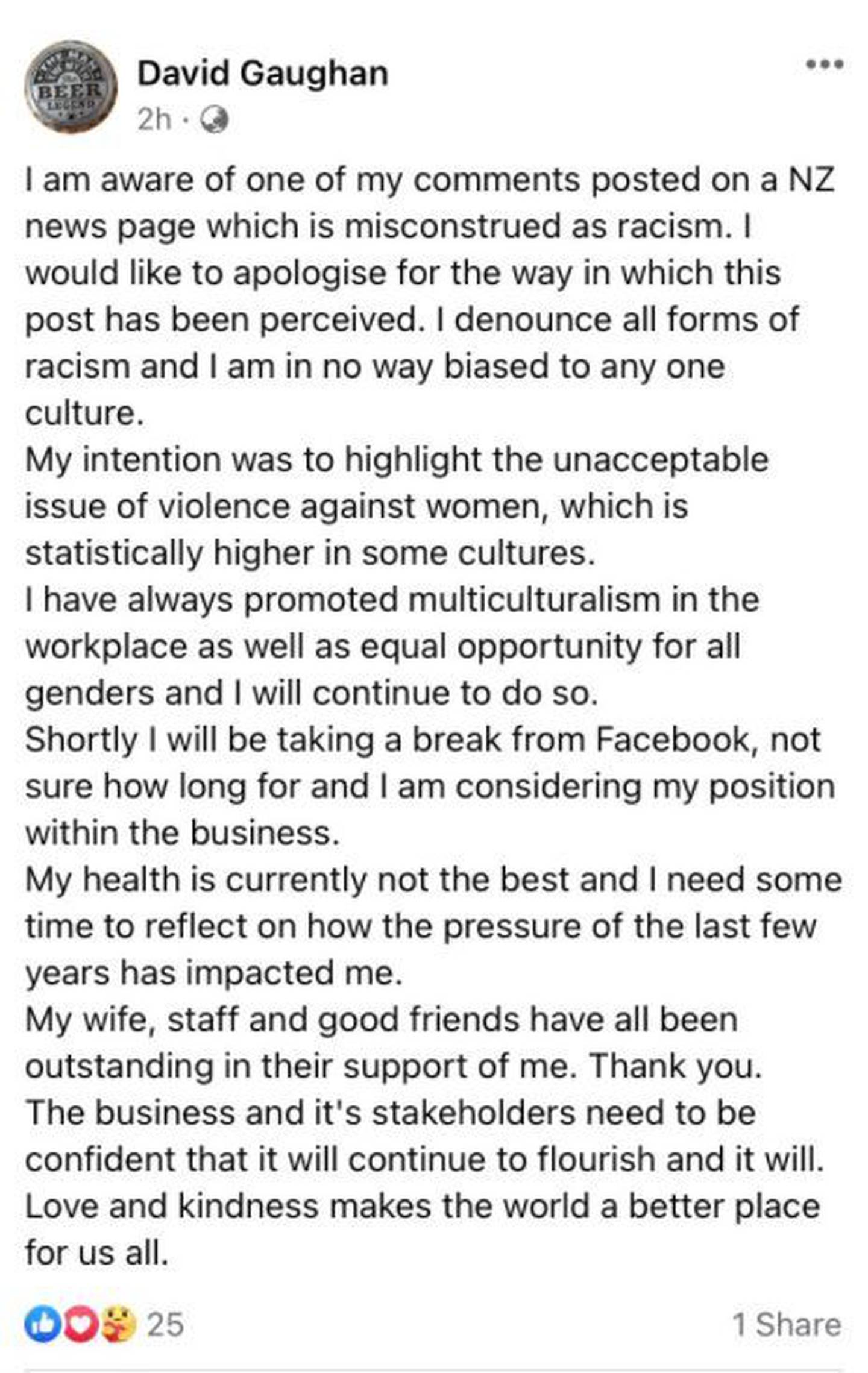Click the red heart Love reaction icon
Screen dimensions: 868x1373
click(81, 1324)
